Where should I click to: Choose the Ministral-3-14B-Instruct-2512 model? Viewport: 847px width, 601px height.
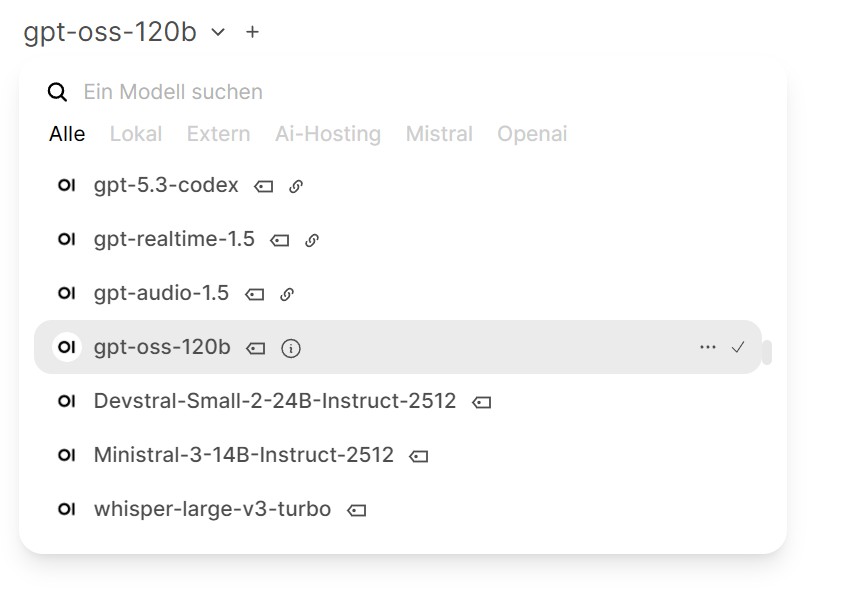(x=243, y=455)
